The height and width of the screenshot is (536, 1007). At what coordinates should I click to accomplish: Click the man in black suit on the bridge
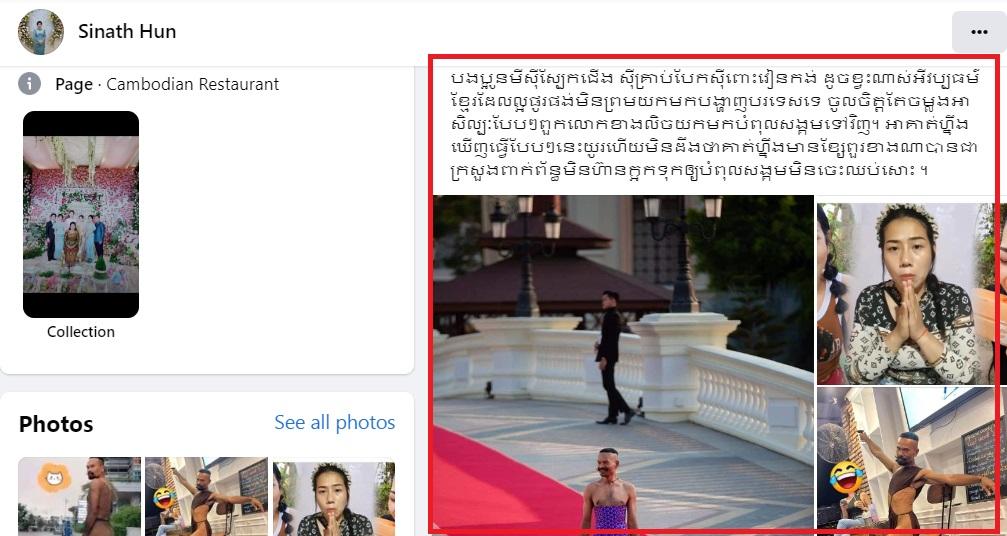click(x=613, y=357)
